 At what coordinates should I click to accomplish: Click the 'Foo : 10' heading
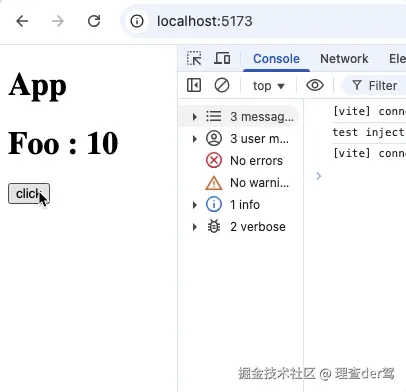[63, 143]
